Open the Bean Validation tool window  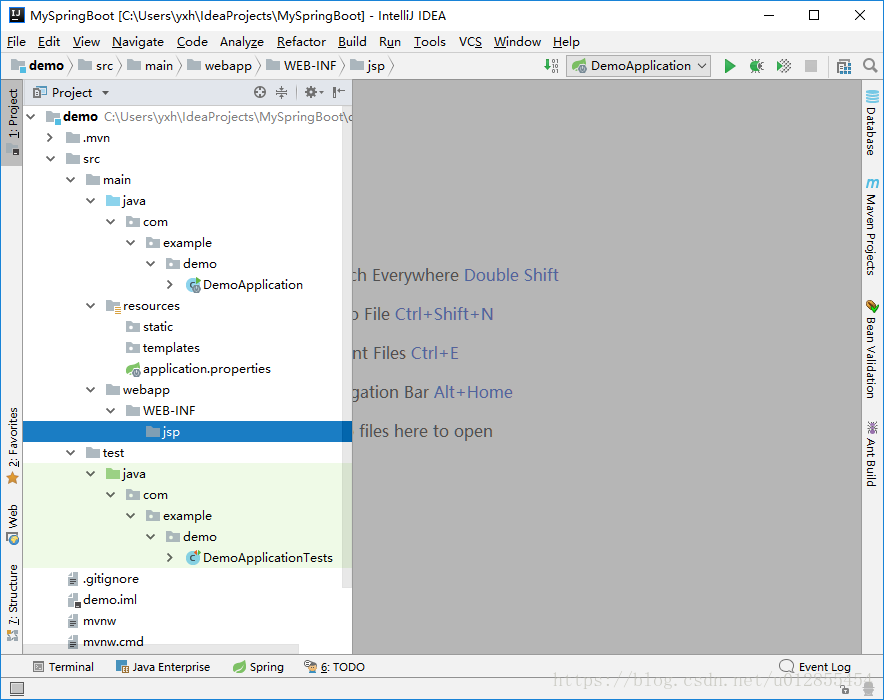pyautogui.click(x=872, y=349)
